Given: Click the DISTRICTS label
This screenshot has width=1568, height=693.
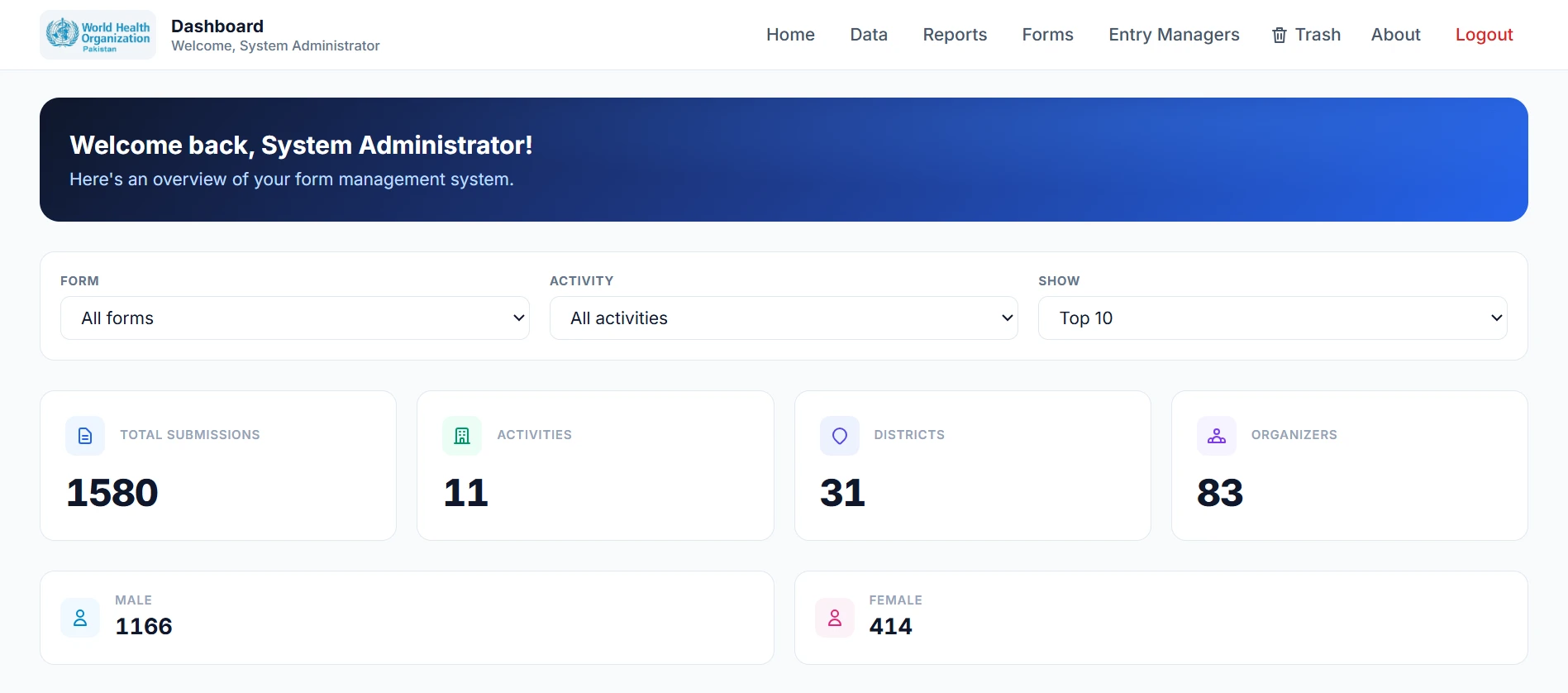Looking at the screenshot, I should pyautogui.click(x=909, y=435).
